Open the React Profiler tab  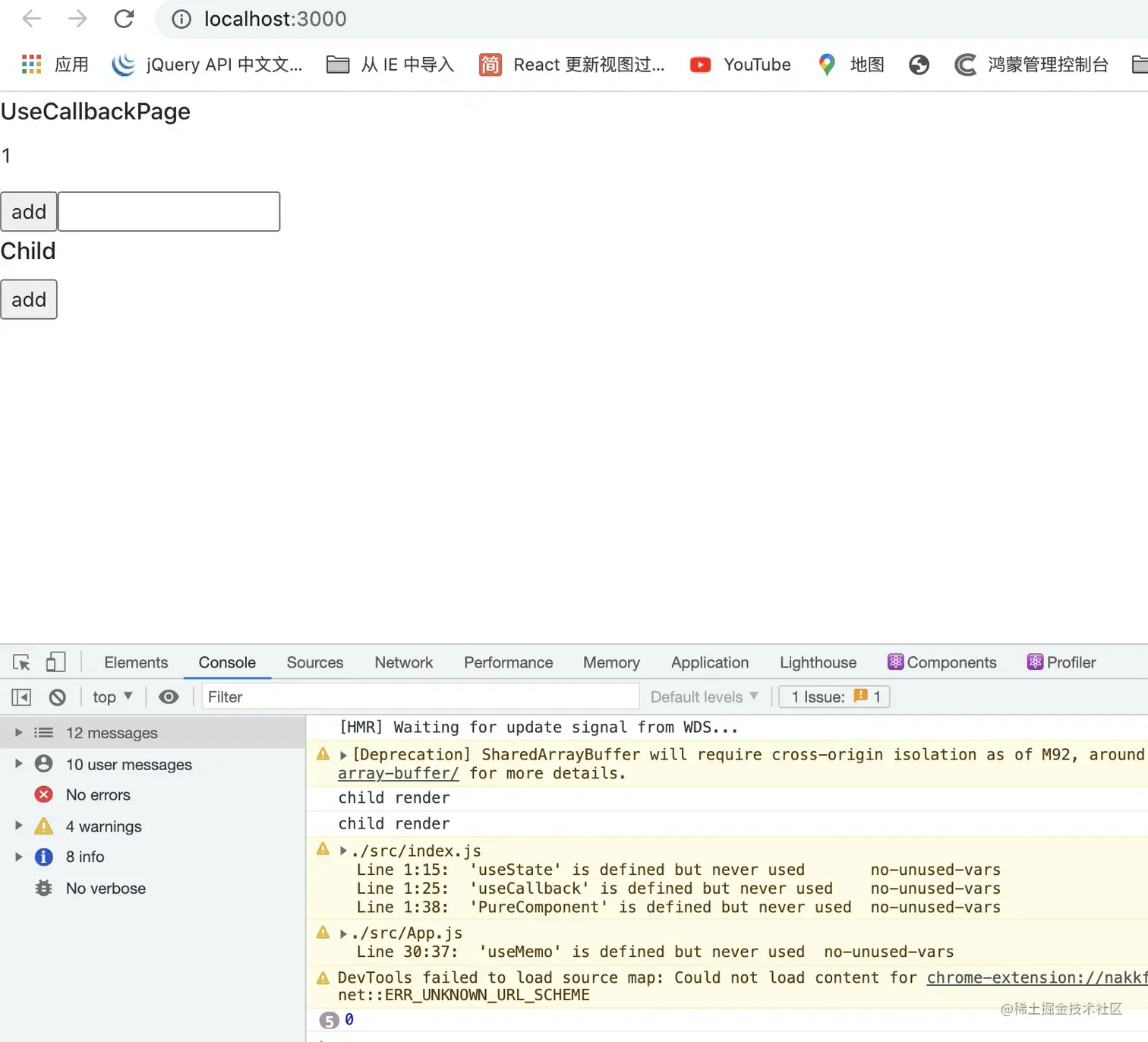1061,662
